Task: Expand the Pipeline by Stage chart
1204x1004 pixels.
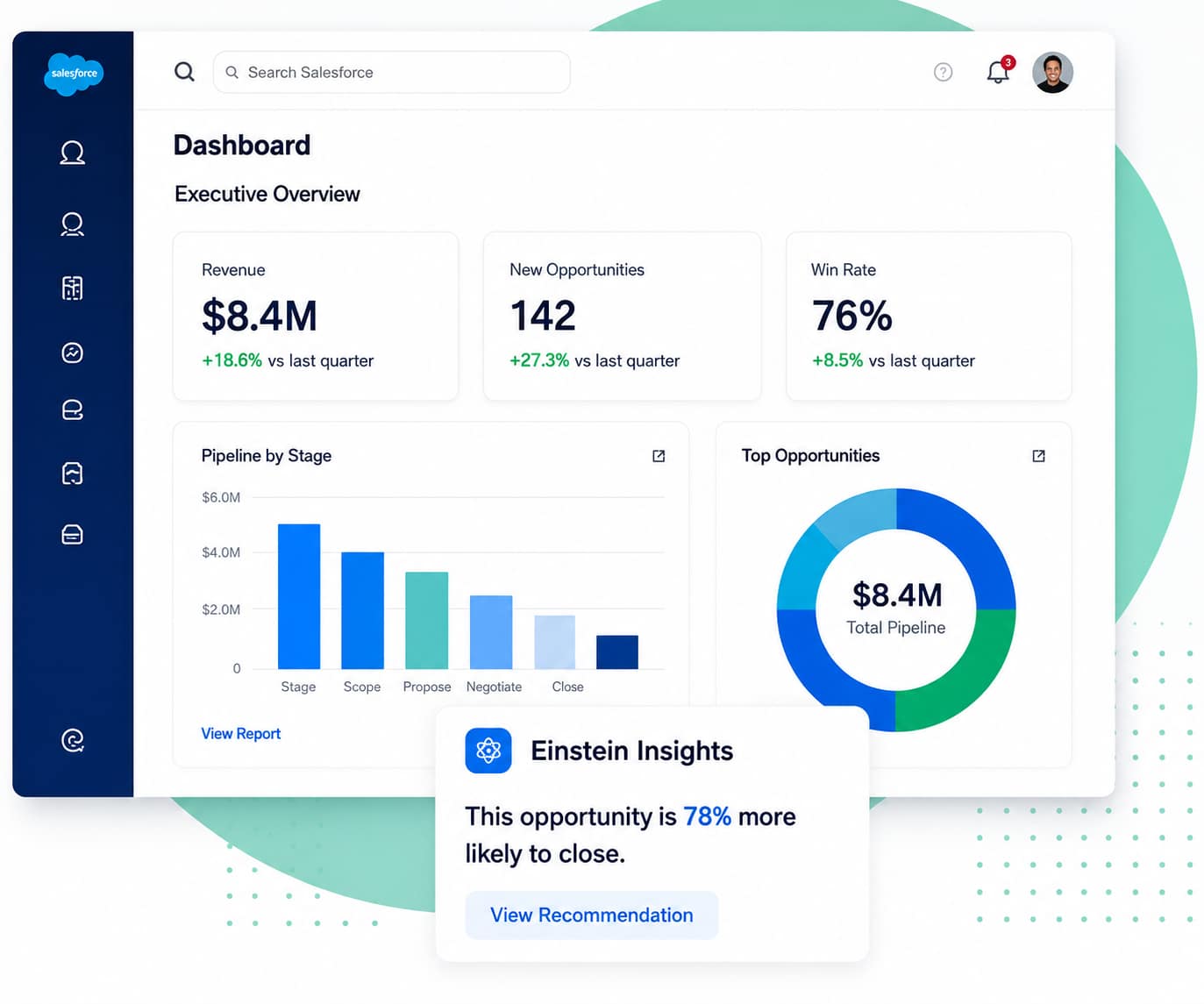Action: point(659,456)
